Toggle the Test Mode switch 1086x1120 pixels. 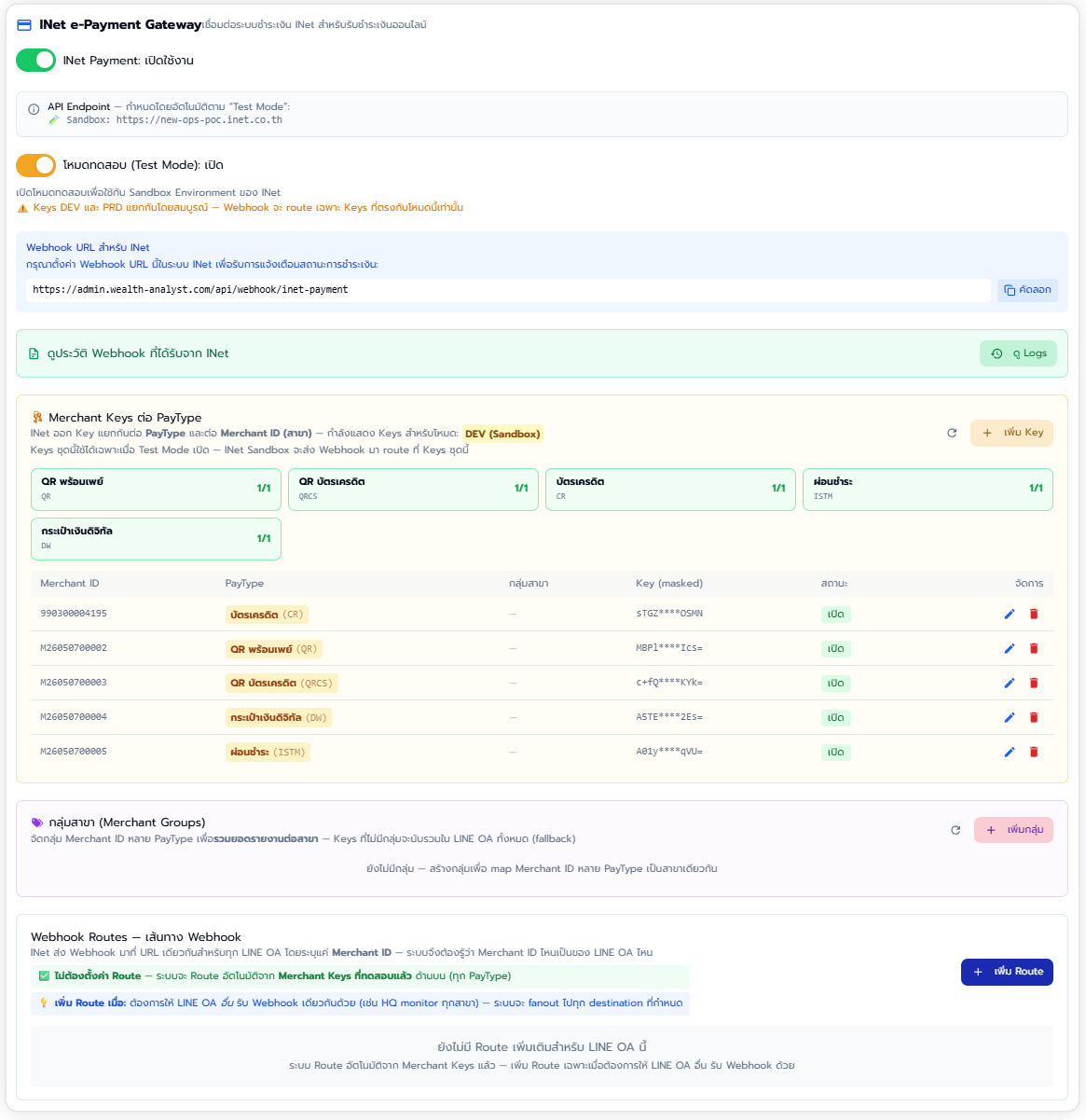[36, 165]
